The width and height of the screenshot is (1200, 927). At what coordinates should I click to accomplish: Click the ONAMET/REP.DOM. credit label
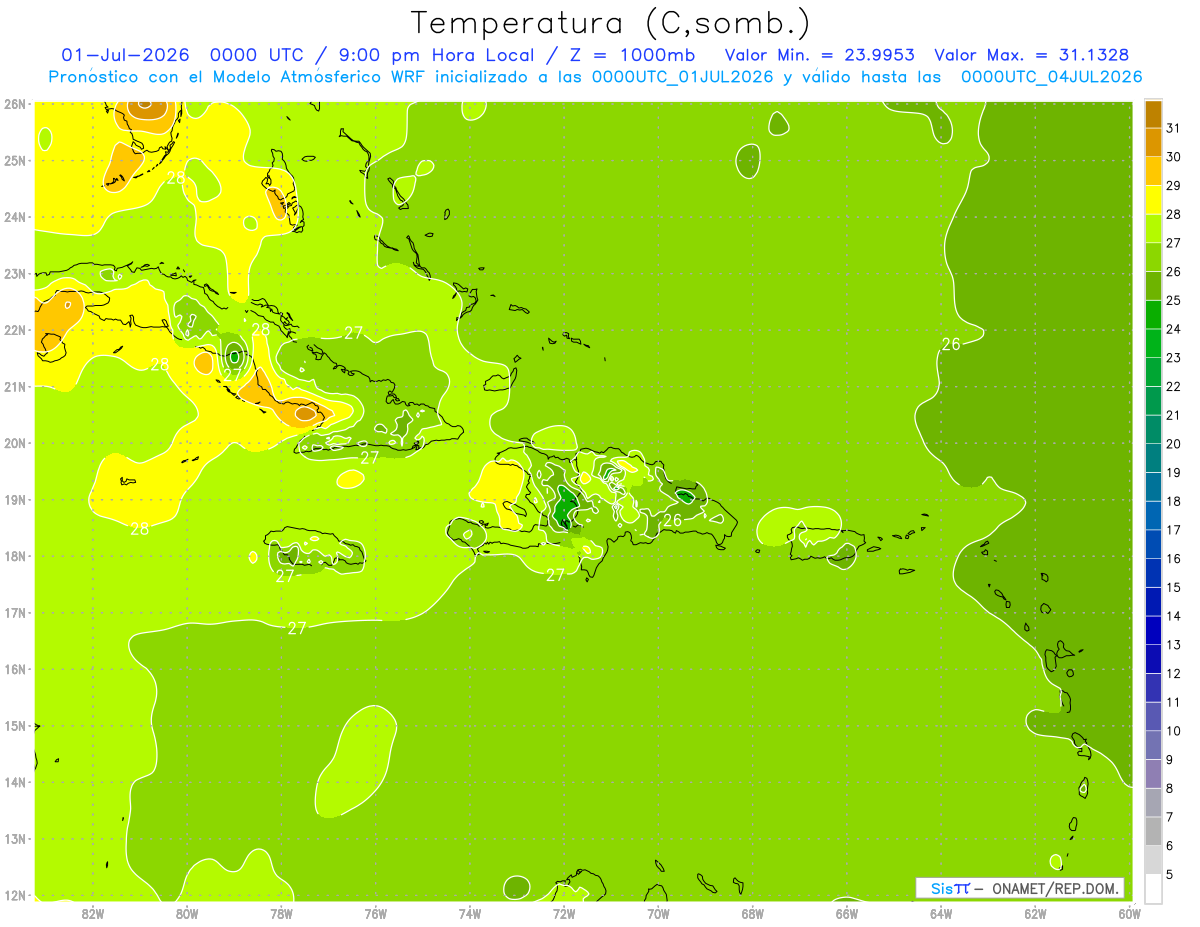(x=1056, y=888)
